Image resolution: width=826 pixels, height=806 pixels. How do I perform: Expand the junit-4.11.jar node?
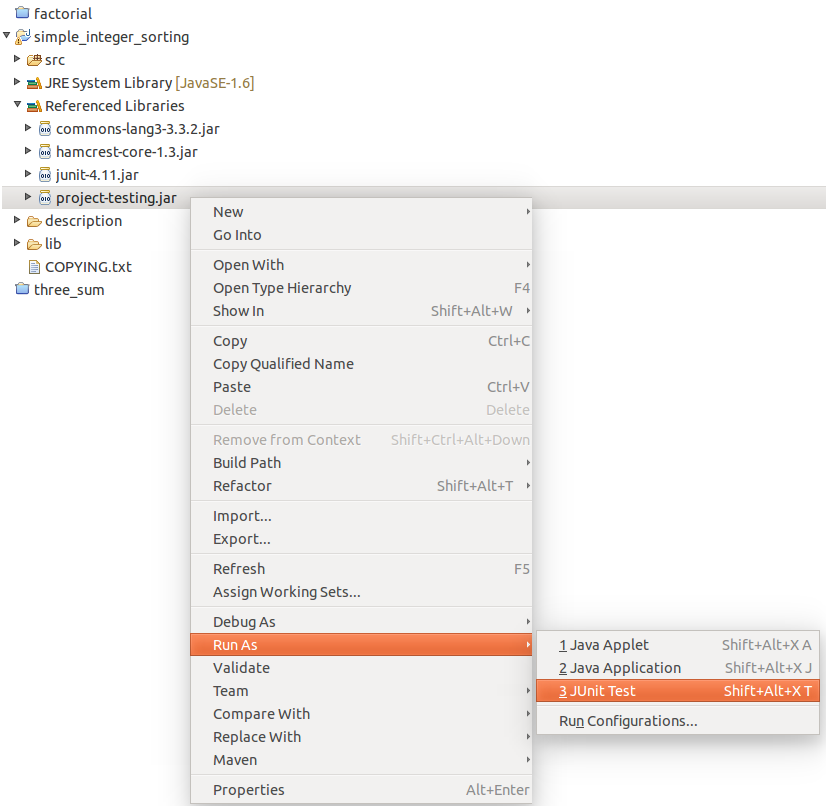(28, 174)
